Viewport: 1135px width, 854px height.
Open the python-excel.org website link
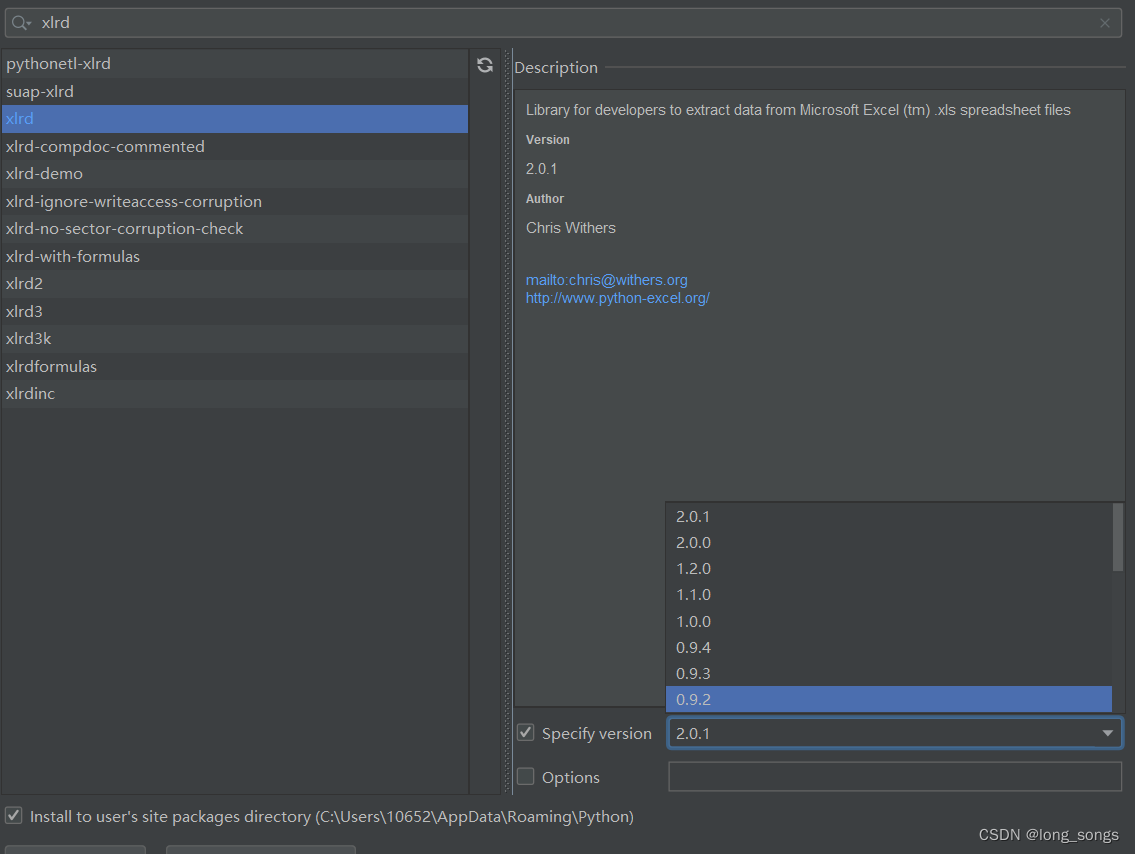[x=617, y=298]
